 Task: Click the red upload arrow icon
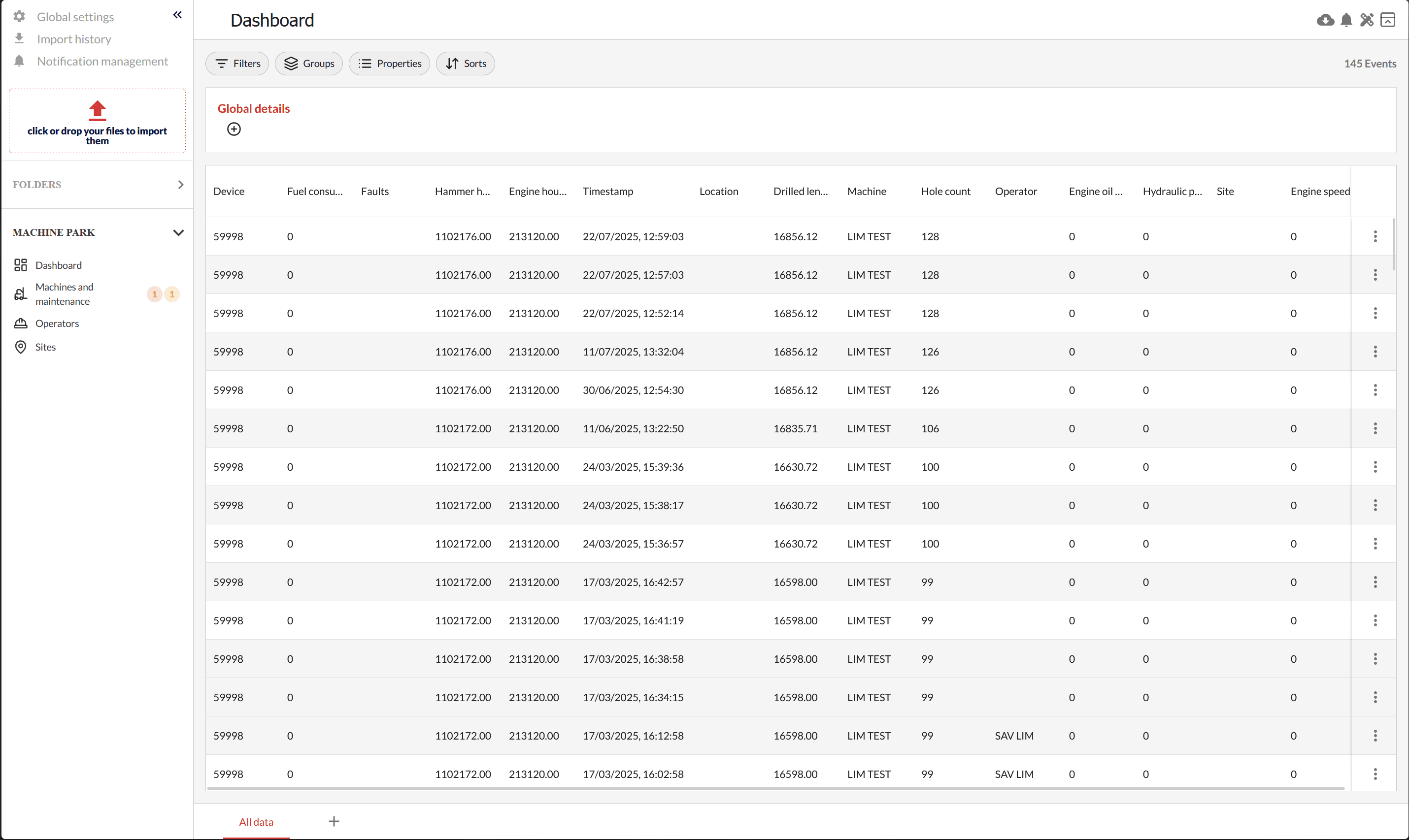[98, 110]
